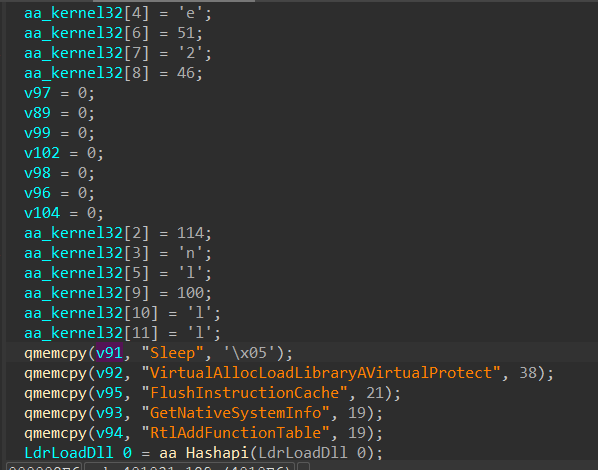Select the "FlushInstructionCache" string

pyautogui.click(x=244, y=393)
